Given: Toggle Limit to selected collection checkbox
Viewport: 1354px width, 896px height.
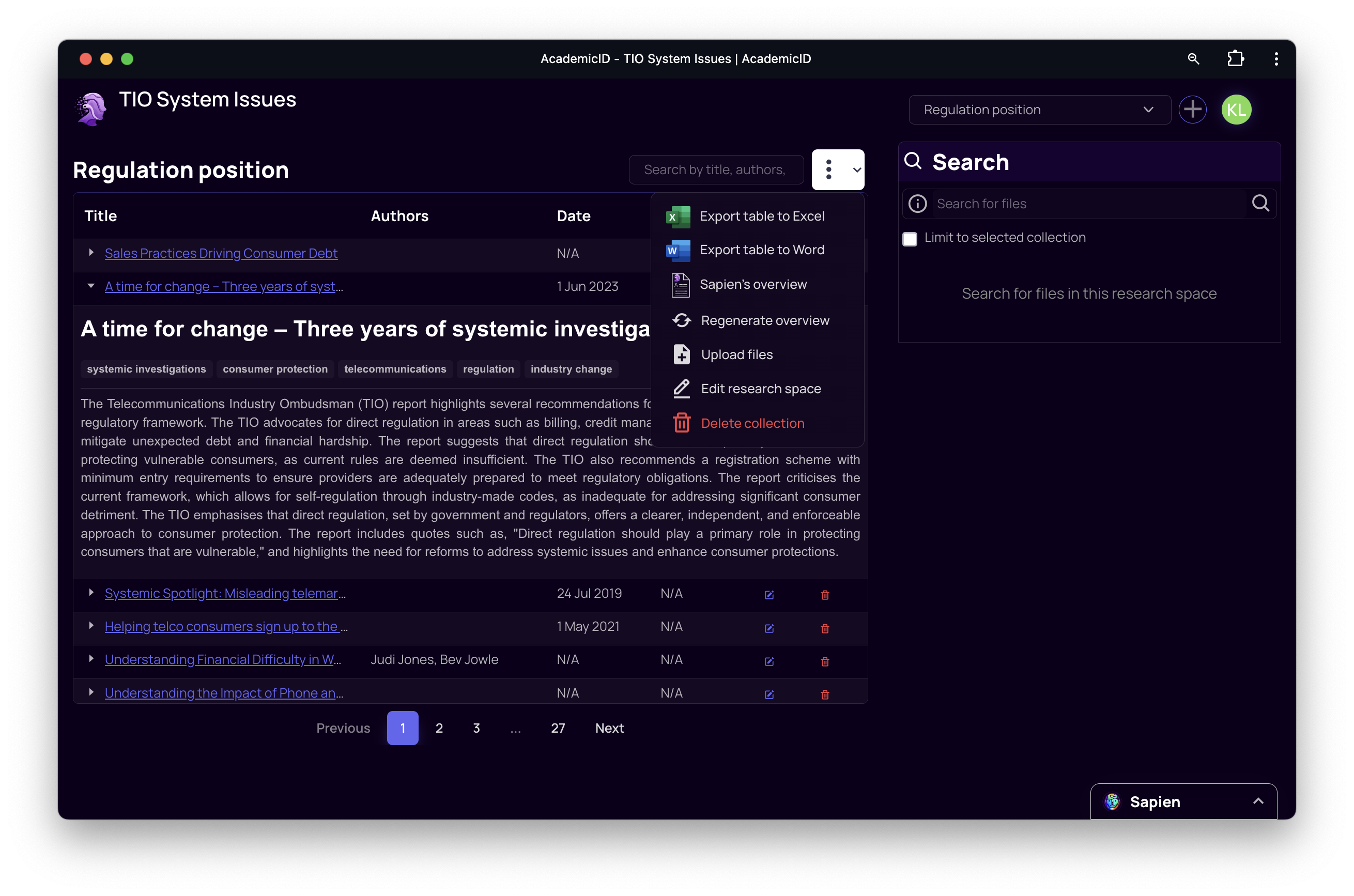Looking at the screenshot, I should tap(910, 238).
